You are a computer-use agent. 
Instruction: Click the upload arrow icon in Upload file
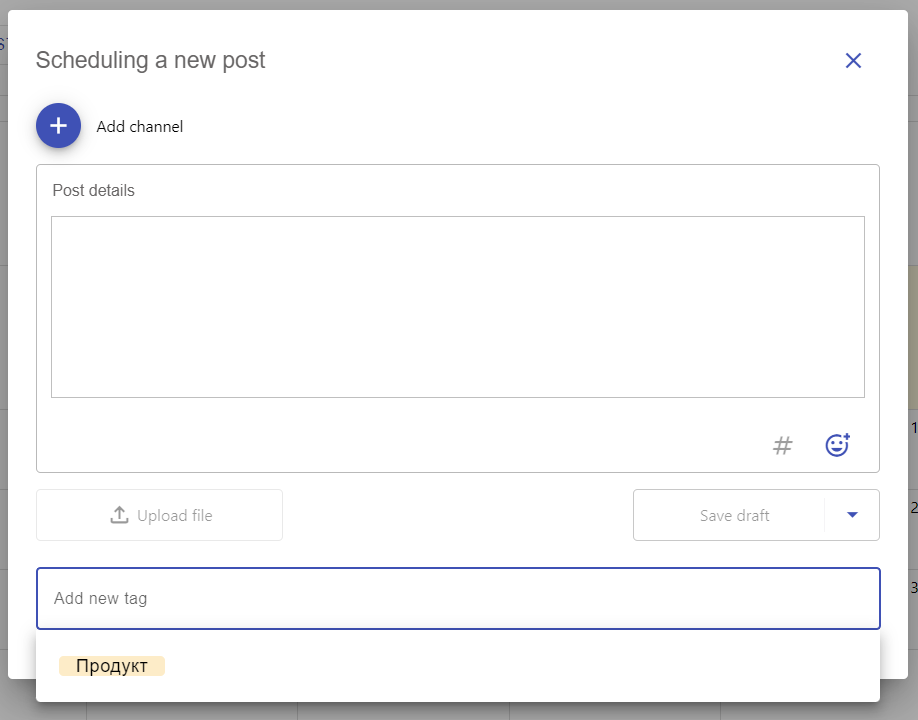tap(119, 515)
